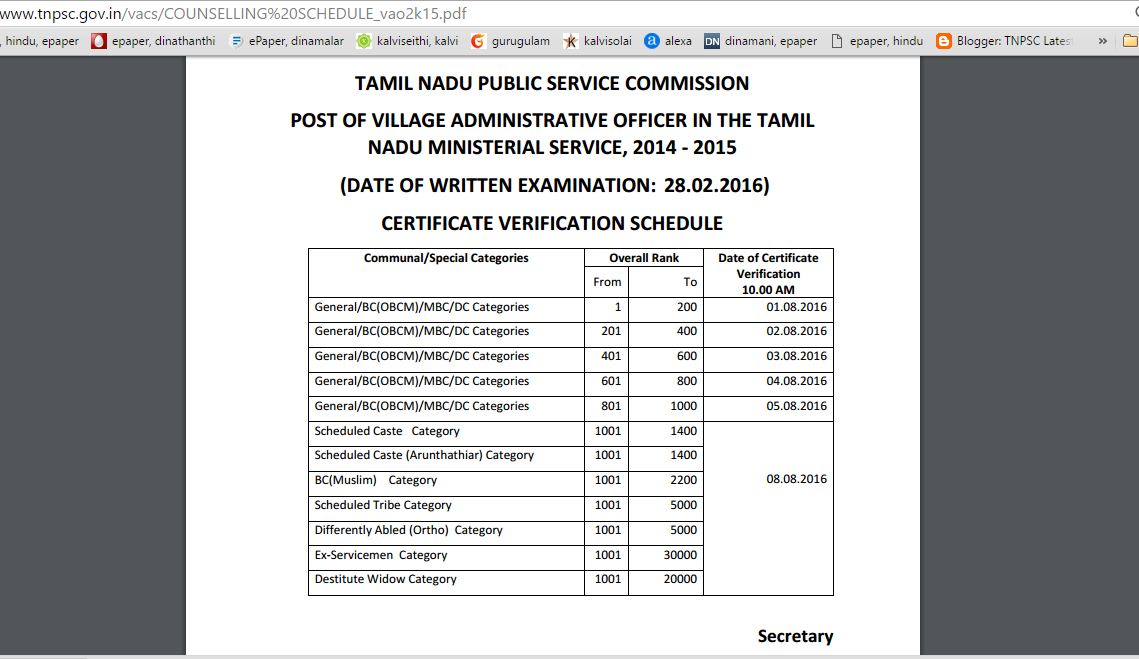Click the date '08.08.2016'
Screen dimensions: 1139x659
click(796, 480)
